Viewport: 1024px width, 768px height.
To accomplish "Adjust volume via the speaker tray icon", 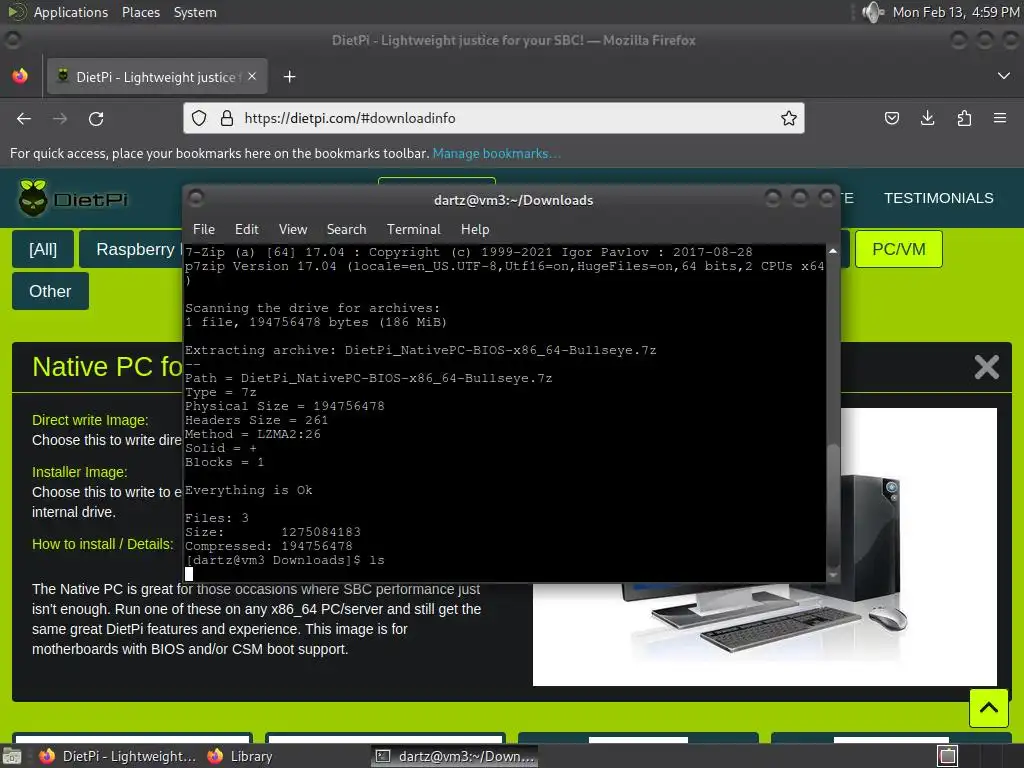I will tap(872, 12).
